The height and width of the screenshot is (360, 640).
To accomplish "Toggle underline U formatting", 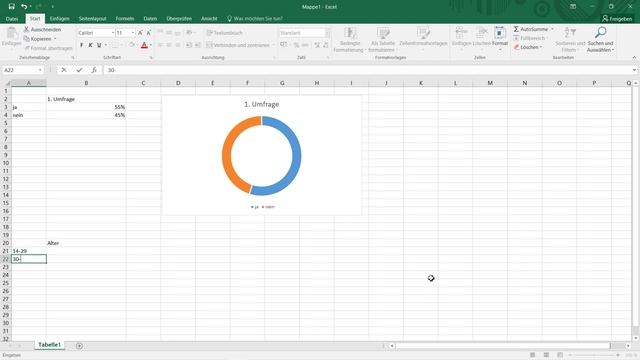I will [99, 45].
